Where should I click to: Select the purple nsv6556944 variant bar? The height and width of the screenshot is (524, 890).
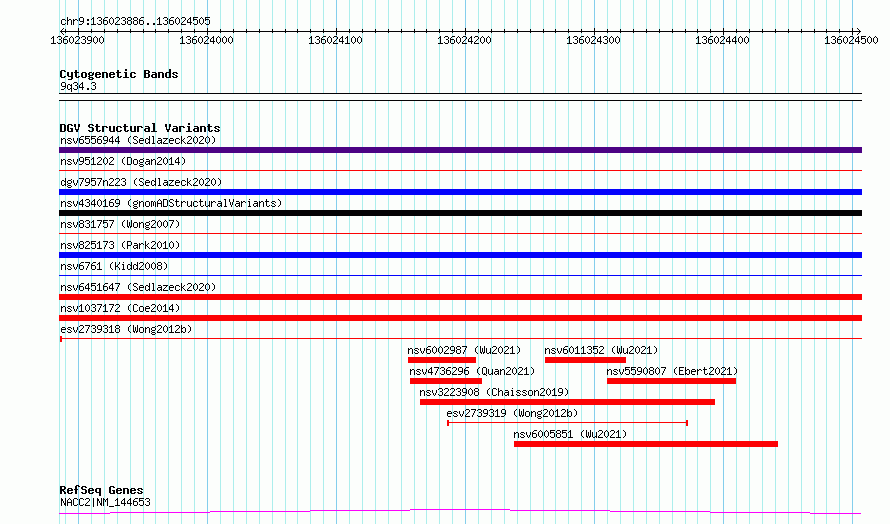pyautogui.click(x=460, y=150)
